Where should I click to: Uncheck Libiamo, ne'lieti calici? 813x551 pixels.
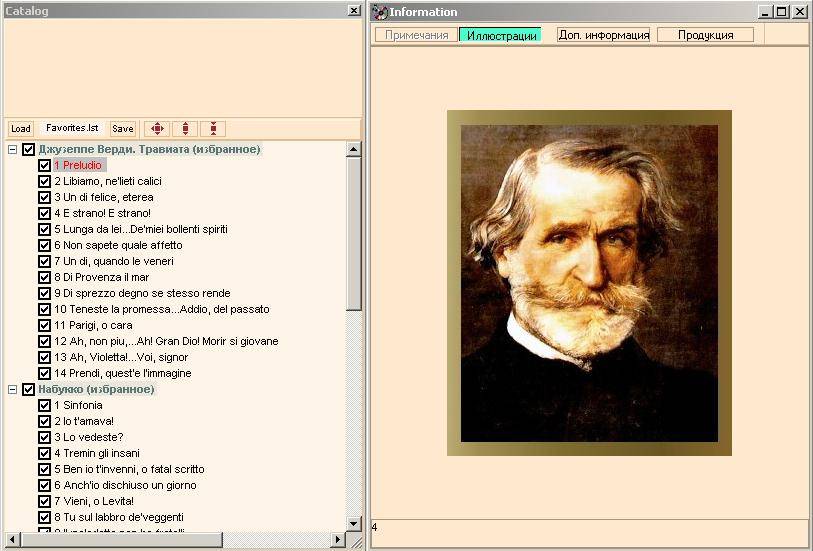click(45, 181)
